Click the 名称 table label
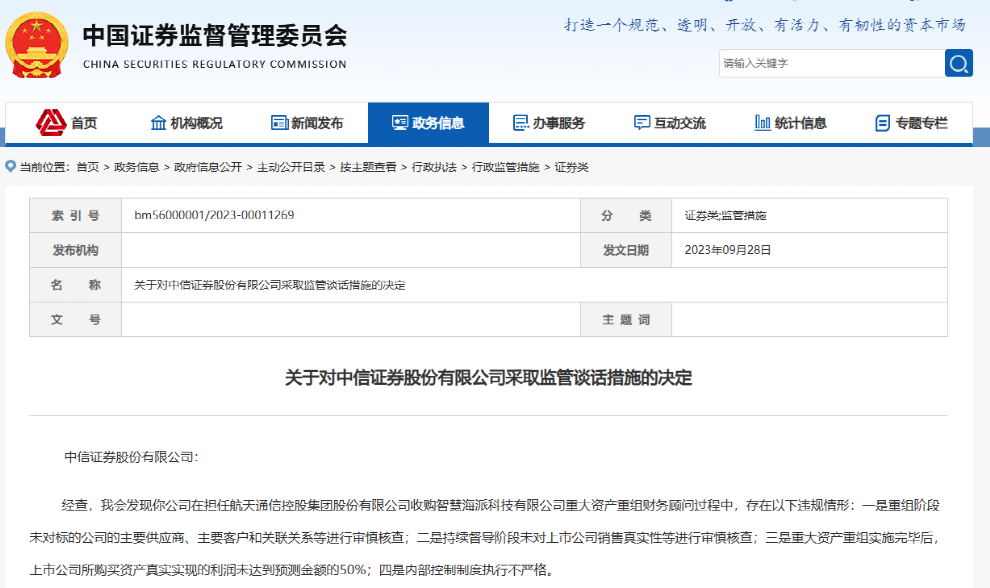The image size is (990, 588). click(75, 285)
